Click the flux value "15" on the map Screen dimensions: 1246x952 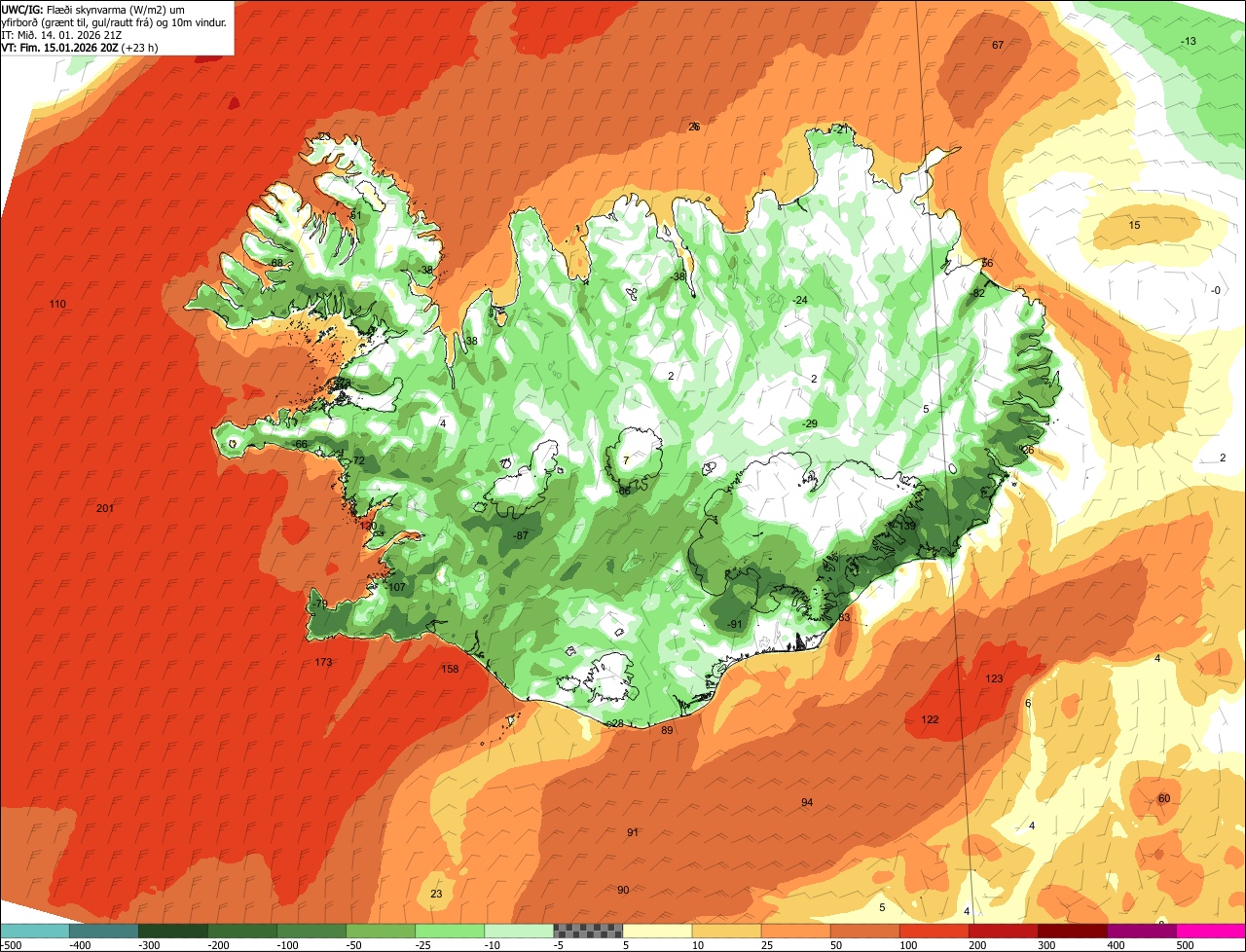pos(1134,225)
